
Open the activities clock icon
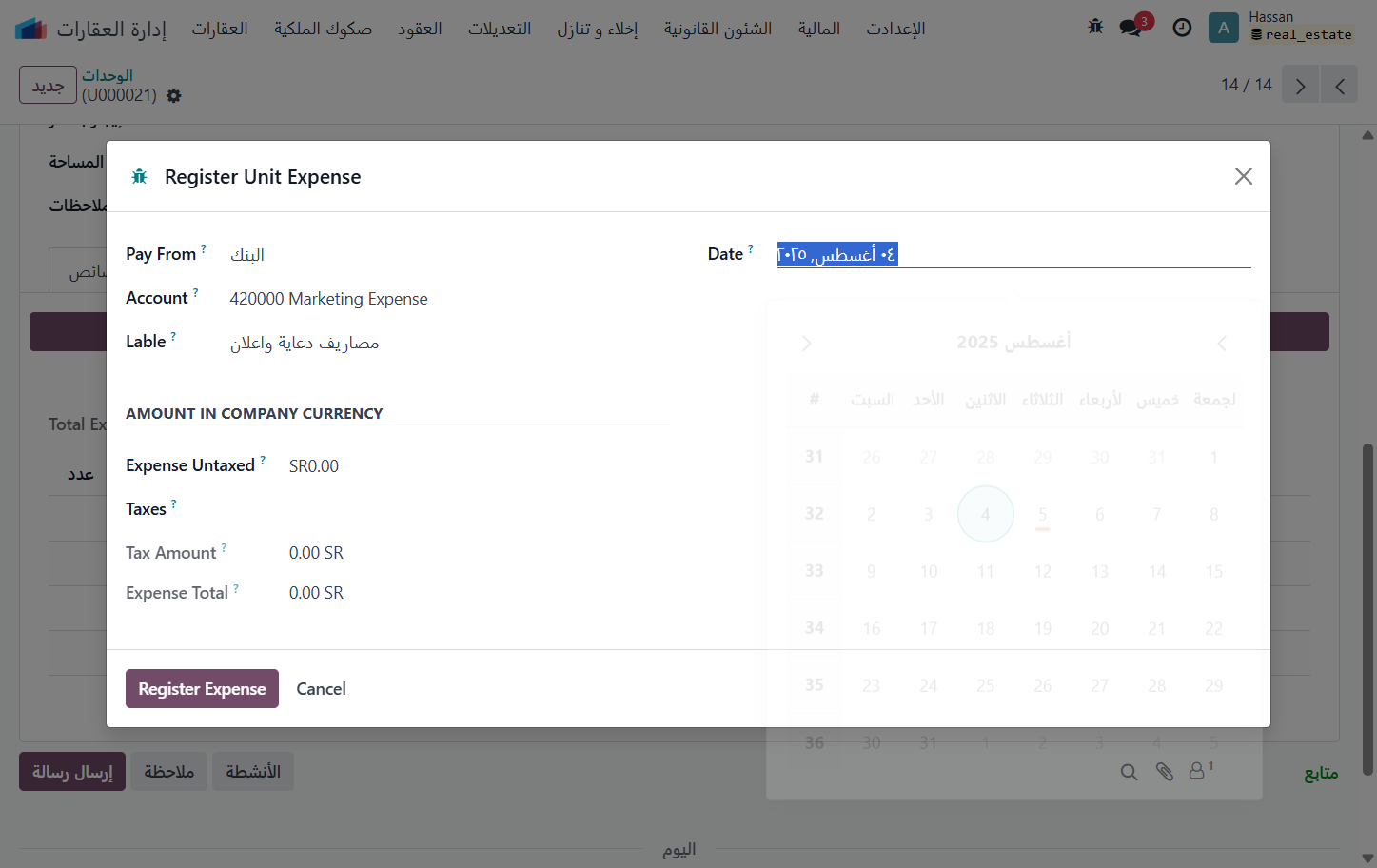(x=1182, y=28)
